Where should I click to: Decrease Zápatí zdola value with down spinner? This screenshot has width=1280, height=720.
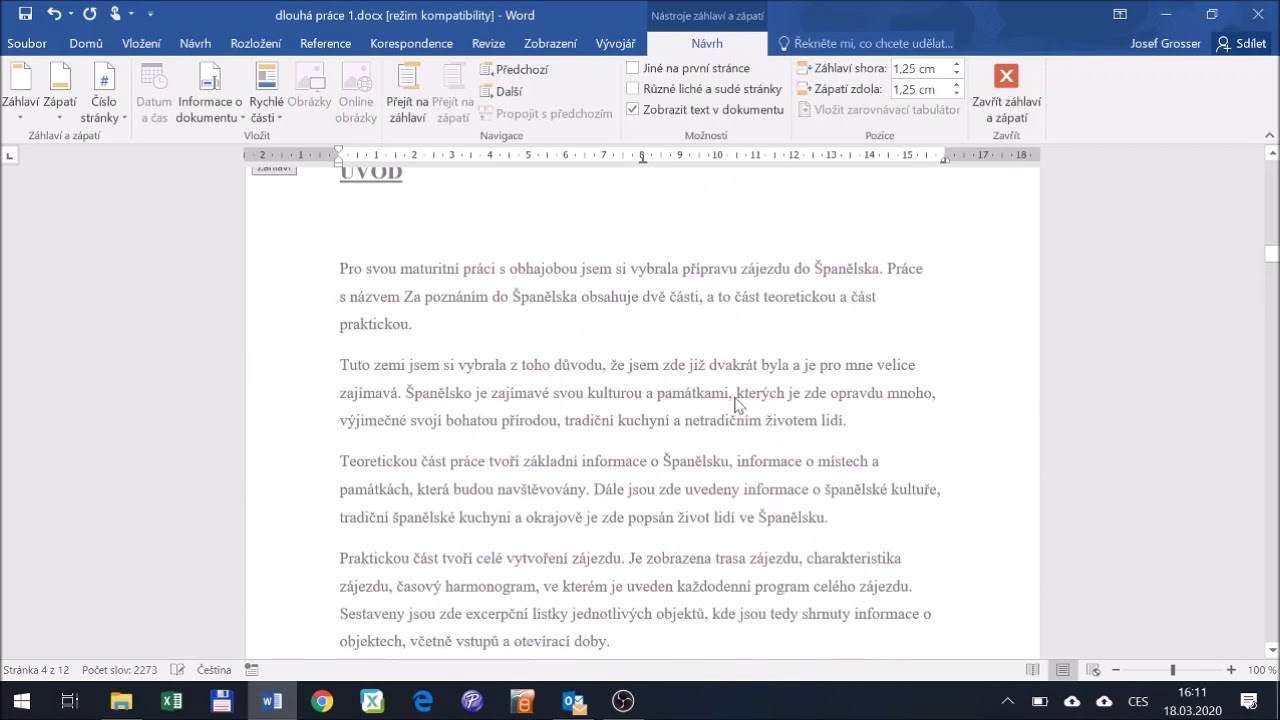tap(956, 93)
